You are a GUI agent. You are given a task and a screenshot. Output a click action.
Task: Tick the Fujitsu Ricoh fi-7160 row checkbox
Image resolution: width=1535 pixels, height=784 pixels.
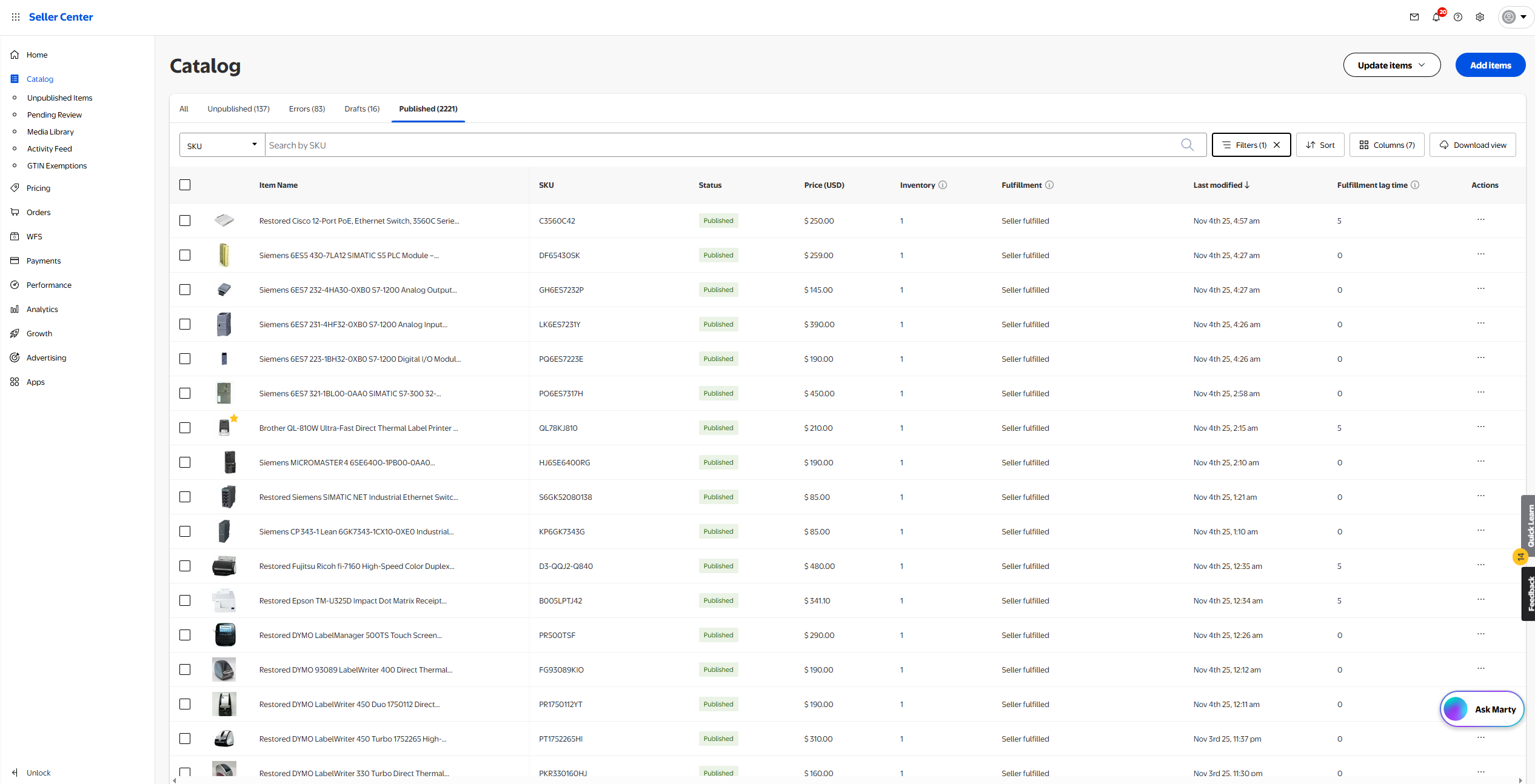click(x=185, y=566)
